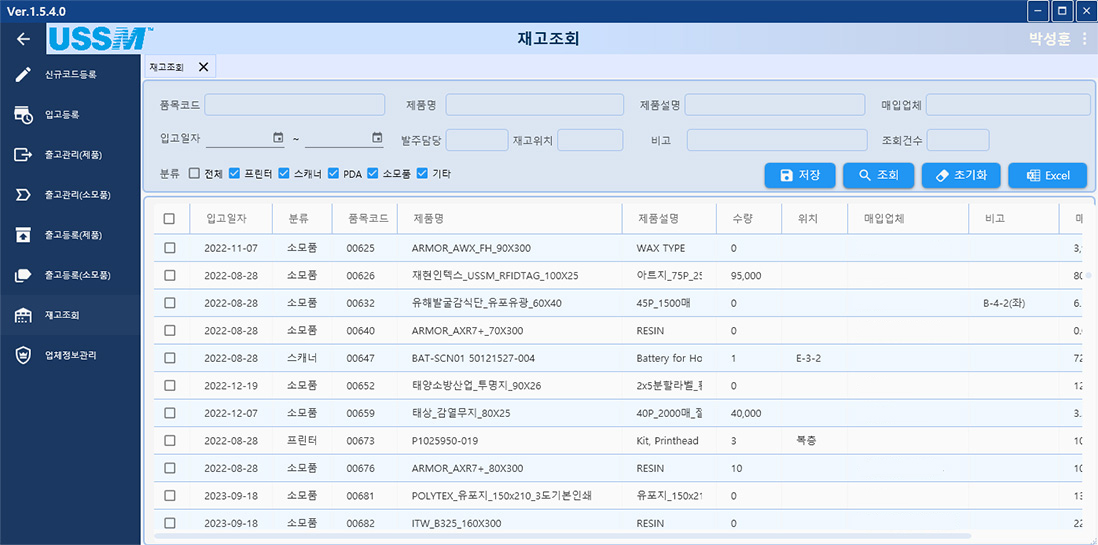The height and width of the screenshot is (545, 1098).
Task: Click the 출고등록(소모품) stacked icon
Action: (x=23, y=275)
